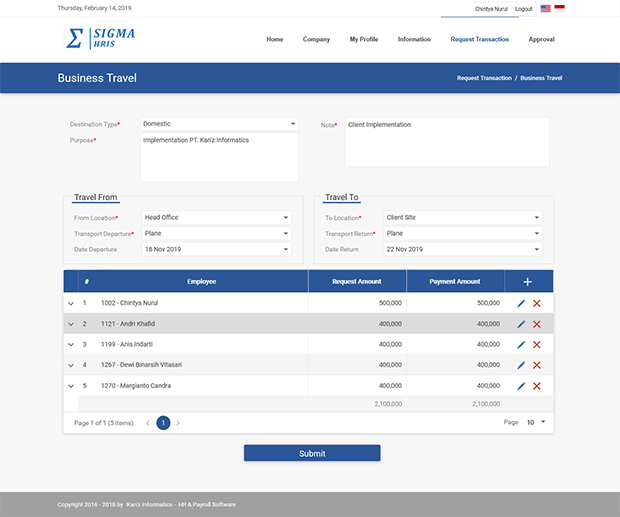The image size is (620, 517).
Task: Open the To Location dropdown
Action: 463,217
